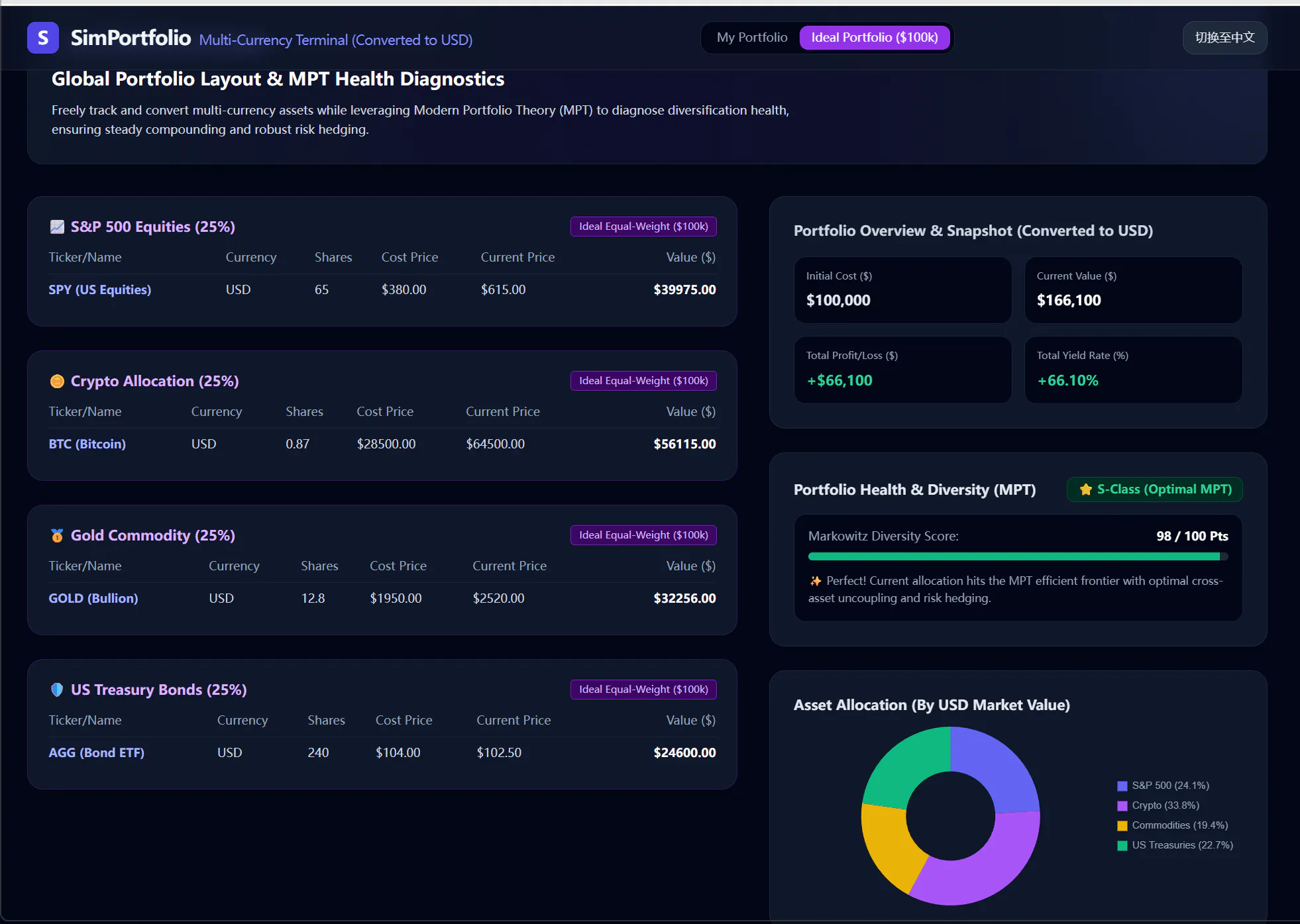The image size is (1300, 924).
Task: Click the BTC value $56115.00
Action: click(684, 444)
